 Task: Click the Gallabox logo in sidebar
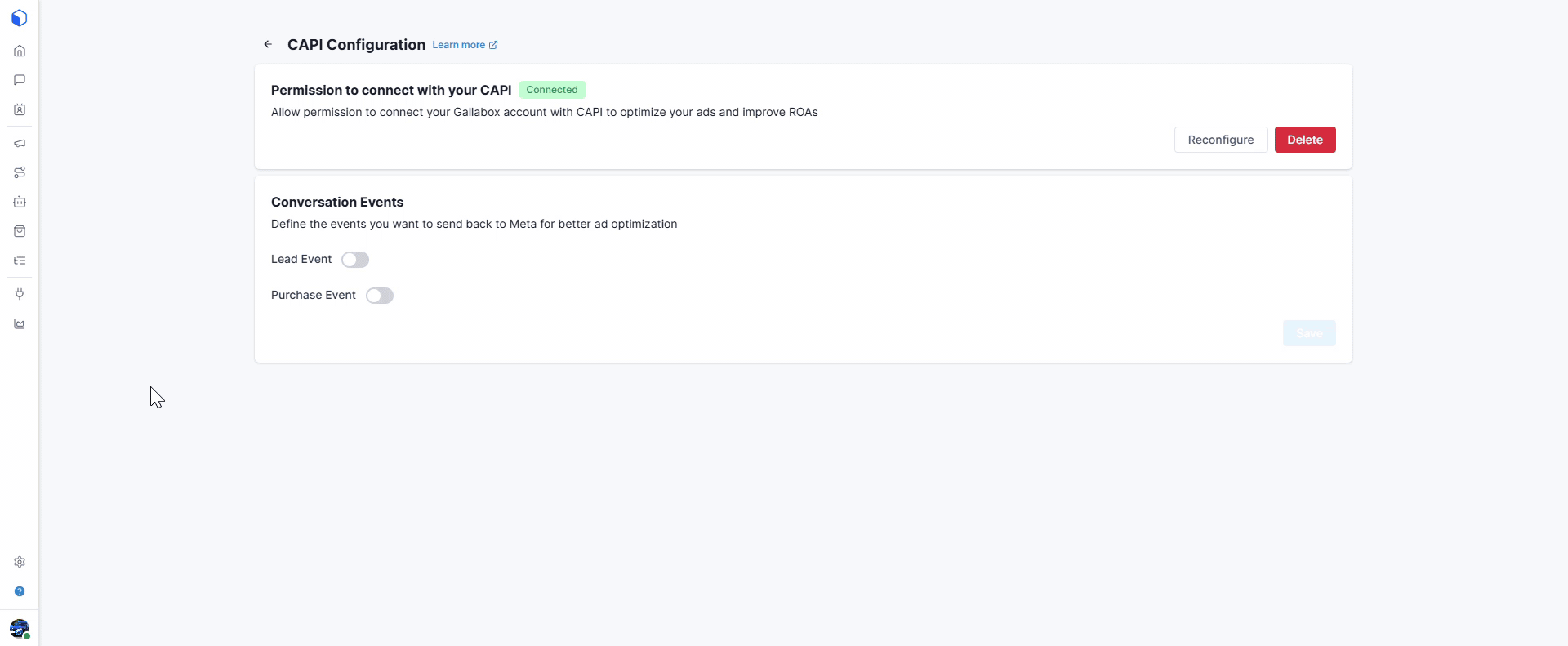pyautogui.click(x=20, y=18)
